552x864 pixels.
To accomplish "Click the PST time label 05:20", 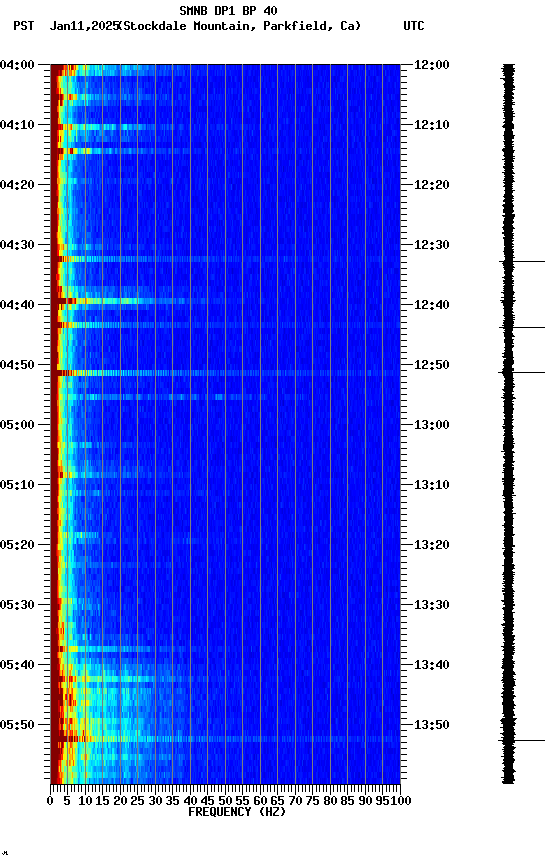I will pyautogui.click(x=17, y=545).
